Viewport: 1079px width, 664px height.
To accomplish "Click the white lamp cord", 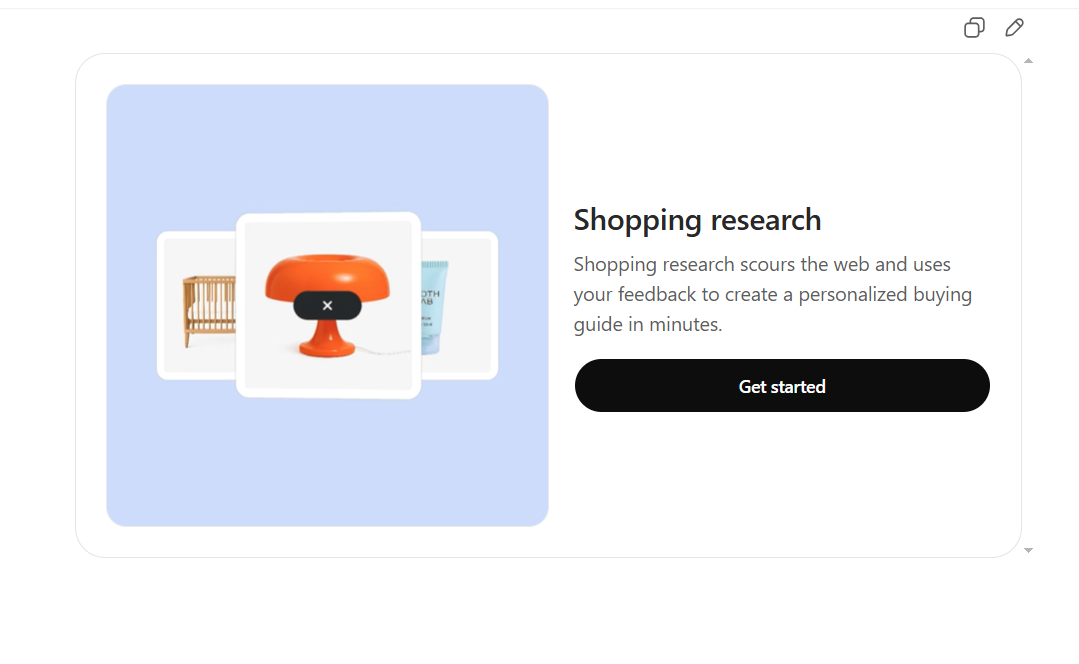I will [x=385, y=352].
